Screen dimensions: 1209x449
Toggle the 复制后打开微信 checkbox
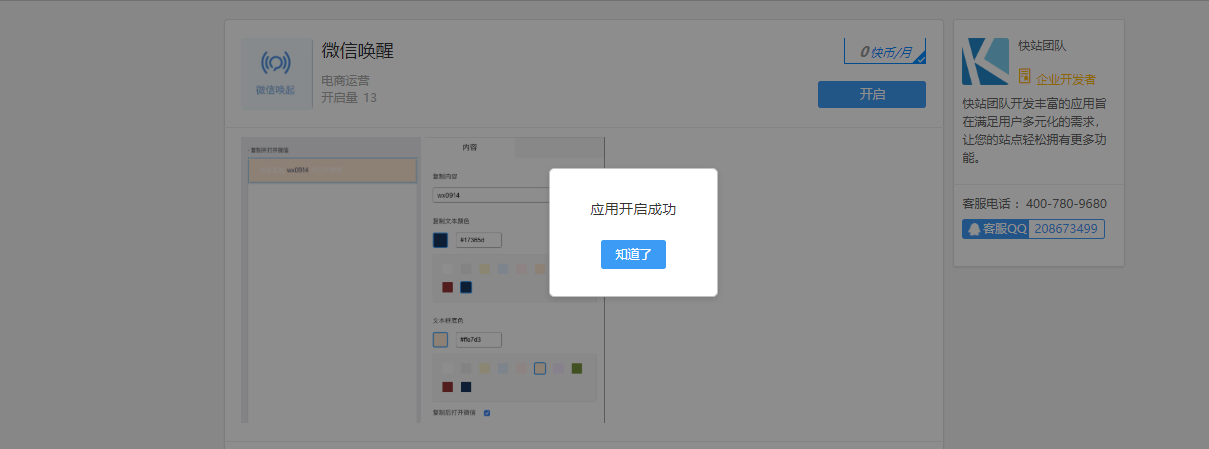(487, 412)
